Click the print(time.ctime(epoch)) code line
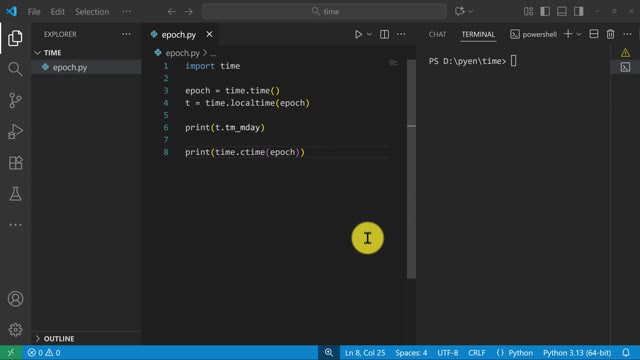Viewport: 640px width, 360px height. click(245, 152)
